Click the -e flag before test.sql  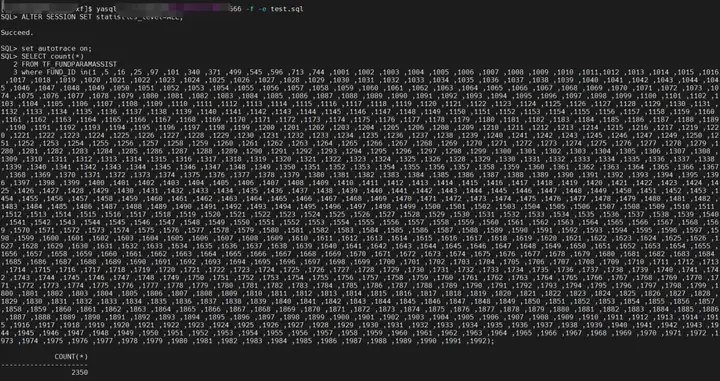(264, 9)
